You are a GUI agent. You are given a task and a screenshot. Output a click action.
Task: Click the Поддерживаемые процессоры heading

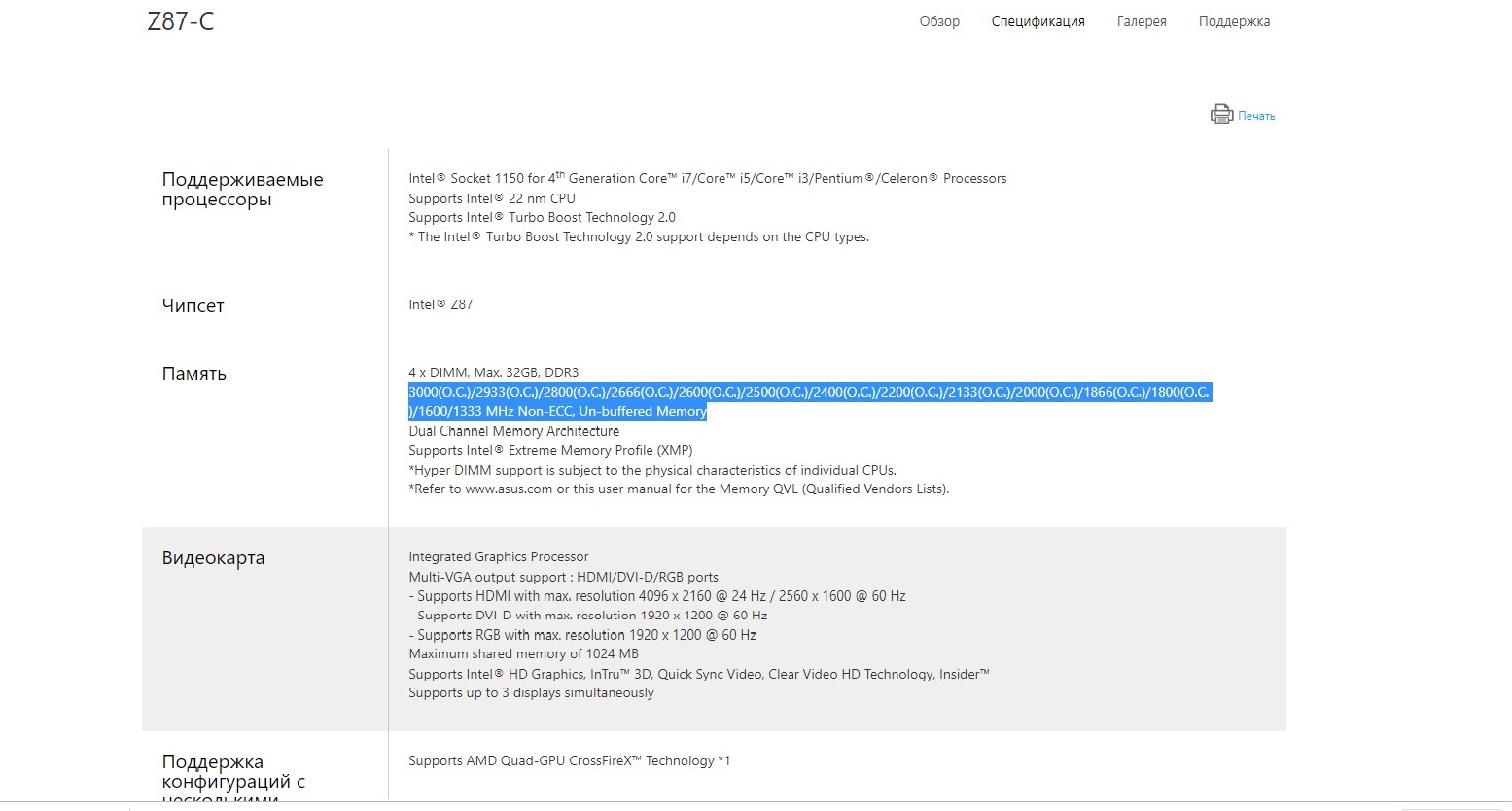coord(243,190)
